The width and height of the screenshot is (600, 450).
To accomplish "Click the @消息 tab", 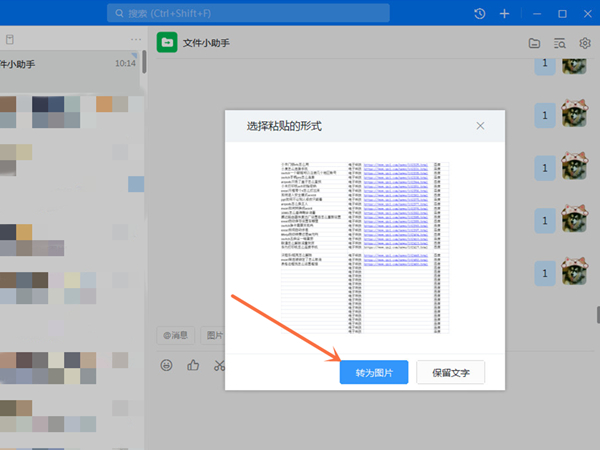I will click(x=175, y=335).
